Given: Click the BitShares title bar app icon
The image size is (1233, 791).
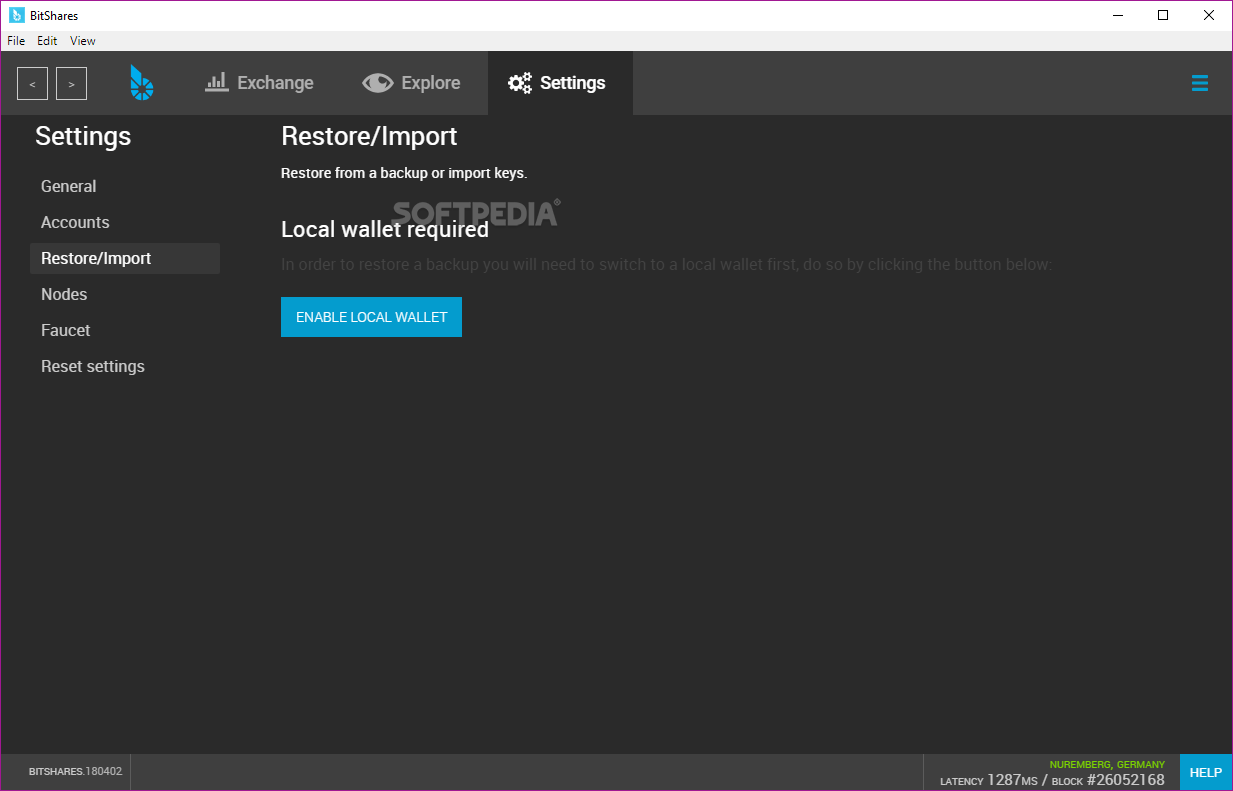Looking at the screenshot, I should 17,15.
